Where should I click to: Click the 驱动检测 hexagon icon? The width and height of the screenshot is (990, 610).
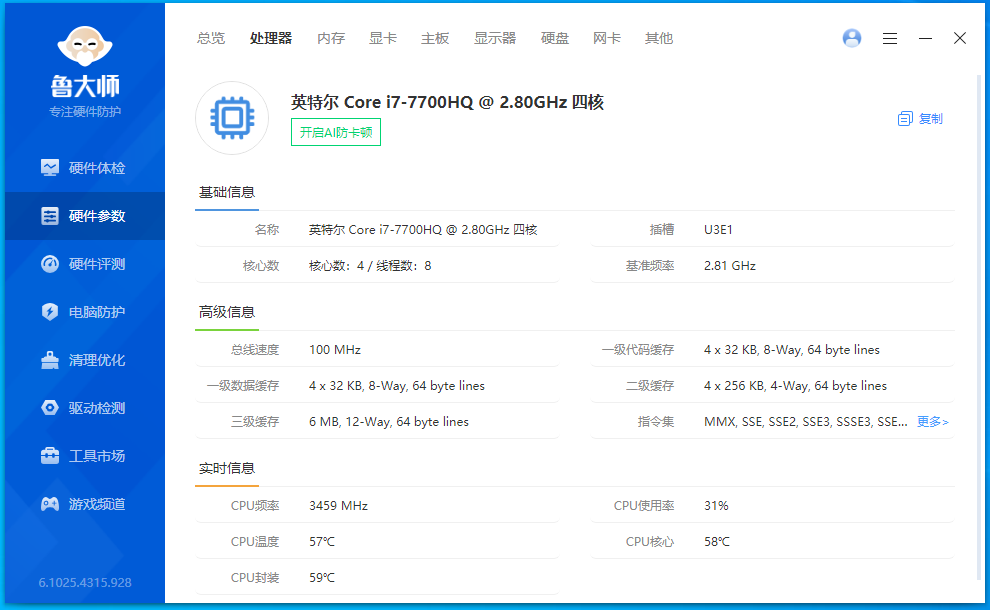(x=49, y=408)
